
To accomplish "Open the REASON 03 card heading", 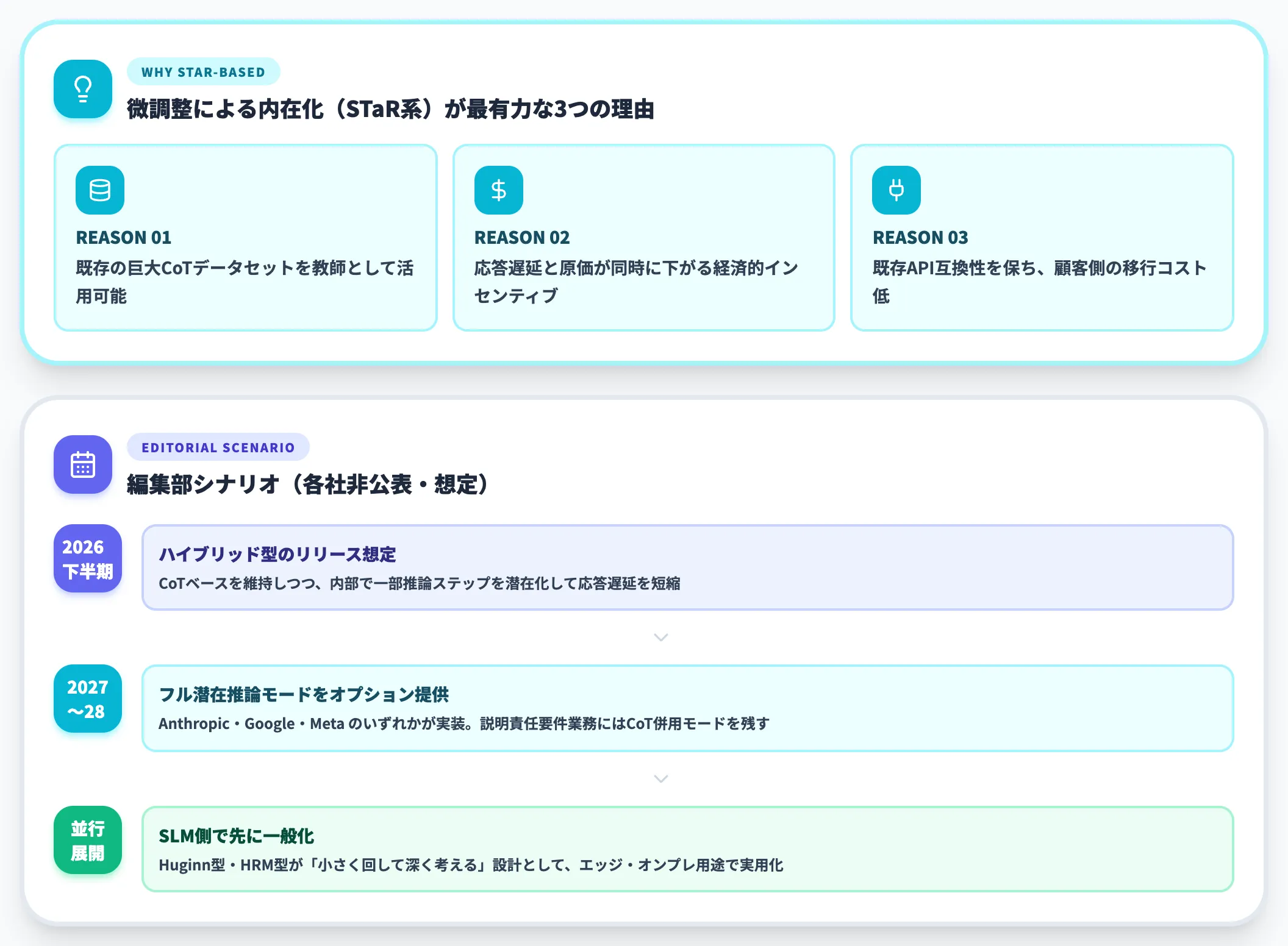I will [x=920, y=237].
